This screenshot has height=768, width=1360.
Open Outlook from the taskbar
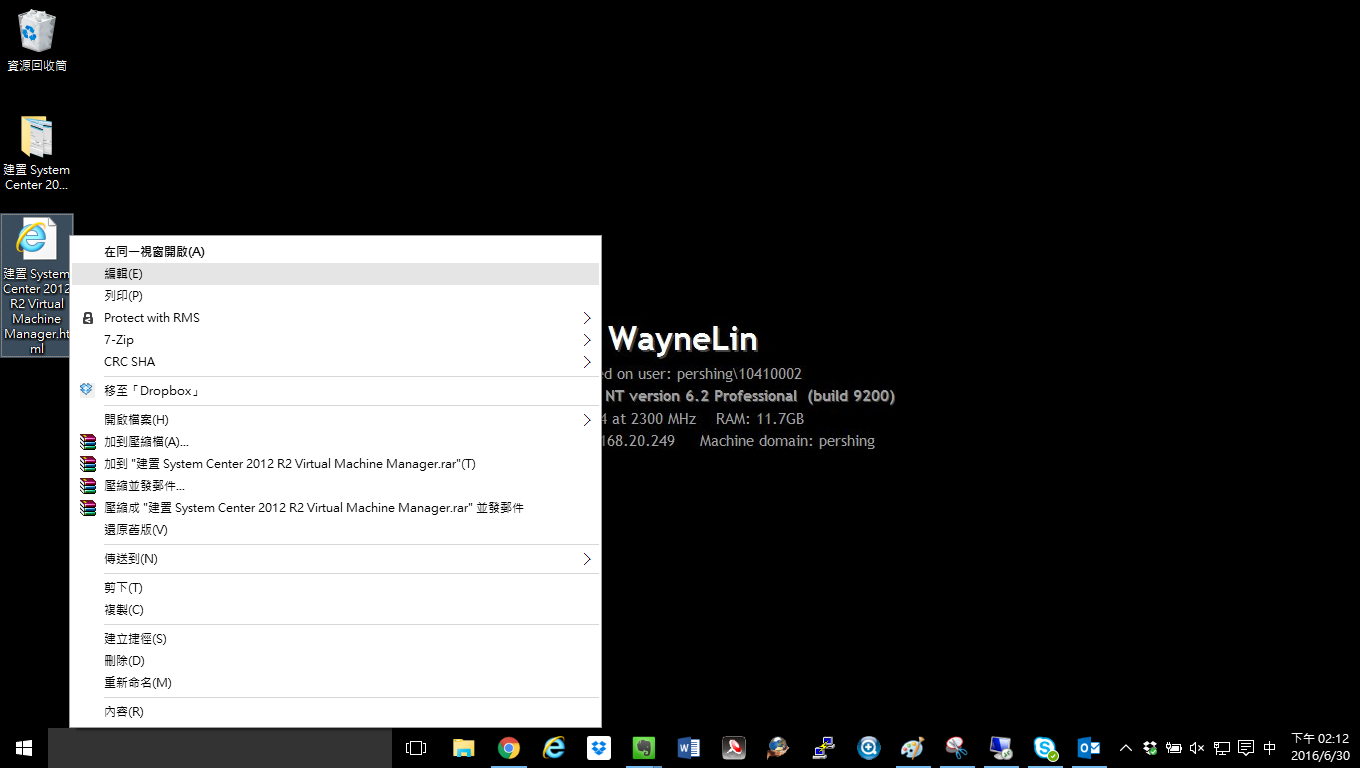click(x=1089, y=748)
